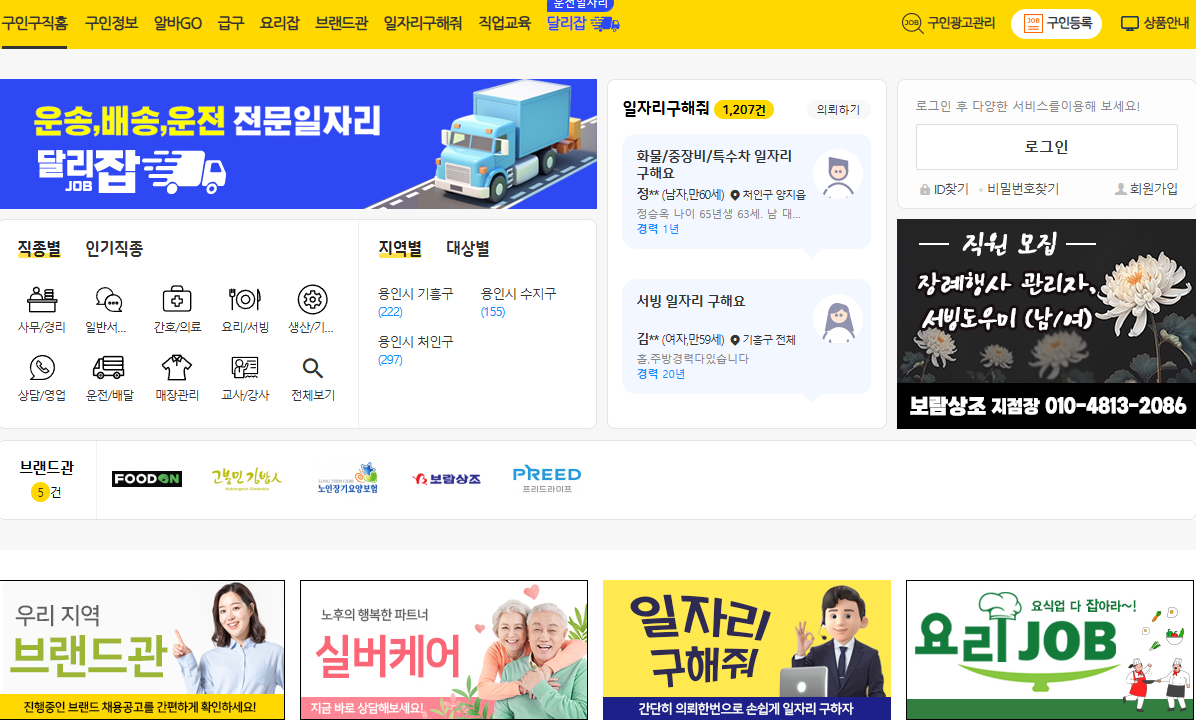Open the 간호/의료 category icon
Screen dimensions: 1196x721
pyautogui.click(x=176, y=300)
